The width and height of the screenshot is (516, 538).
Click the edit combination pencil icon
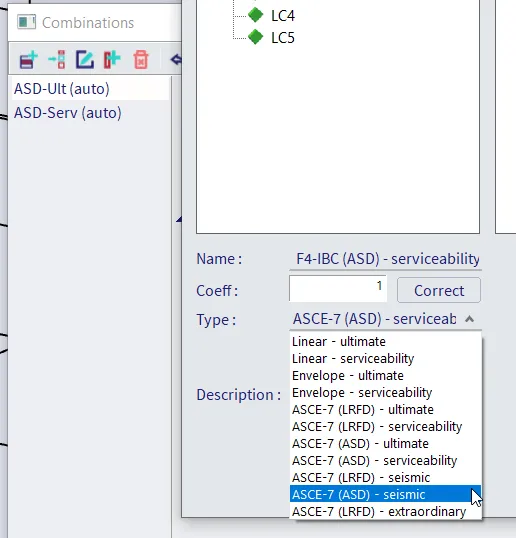point(85,60)
